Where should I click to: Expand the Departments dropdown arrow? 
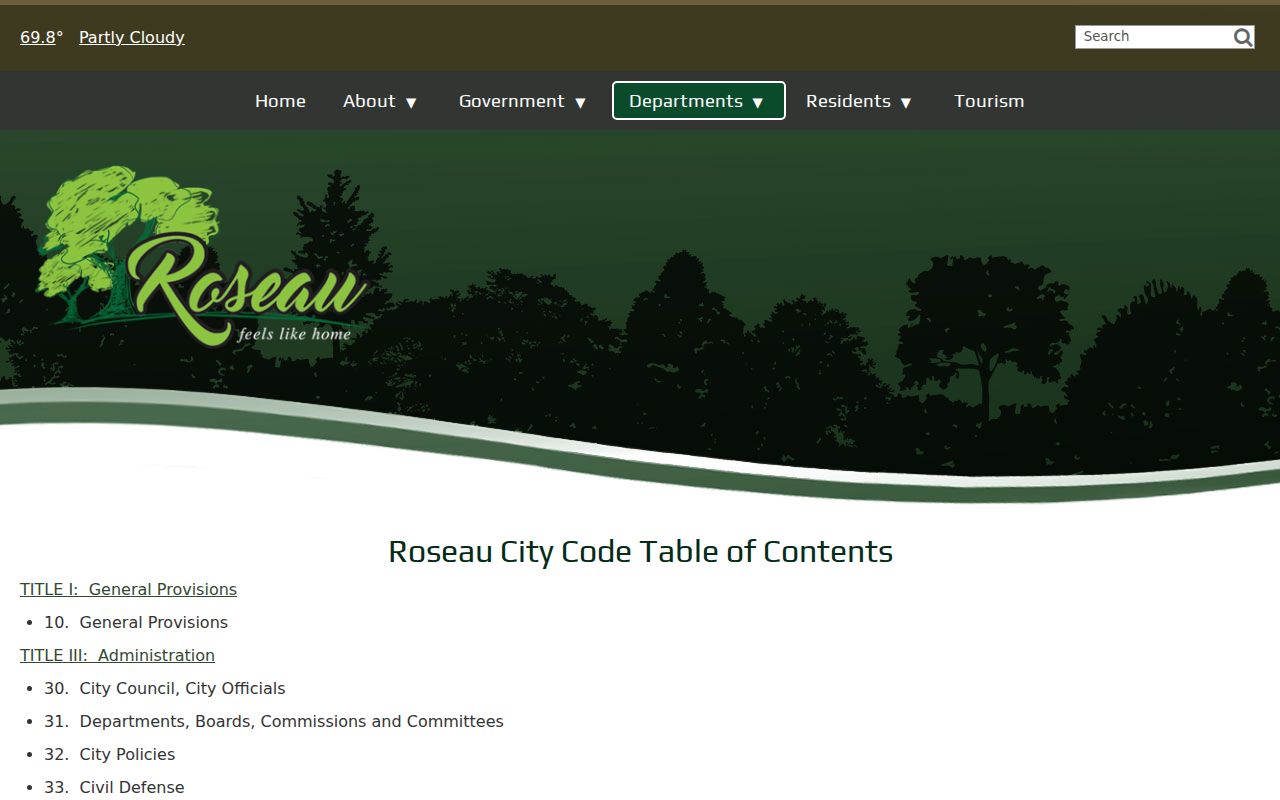click(758, 102)
